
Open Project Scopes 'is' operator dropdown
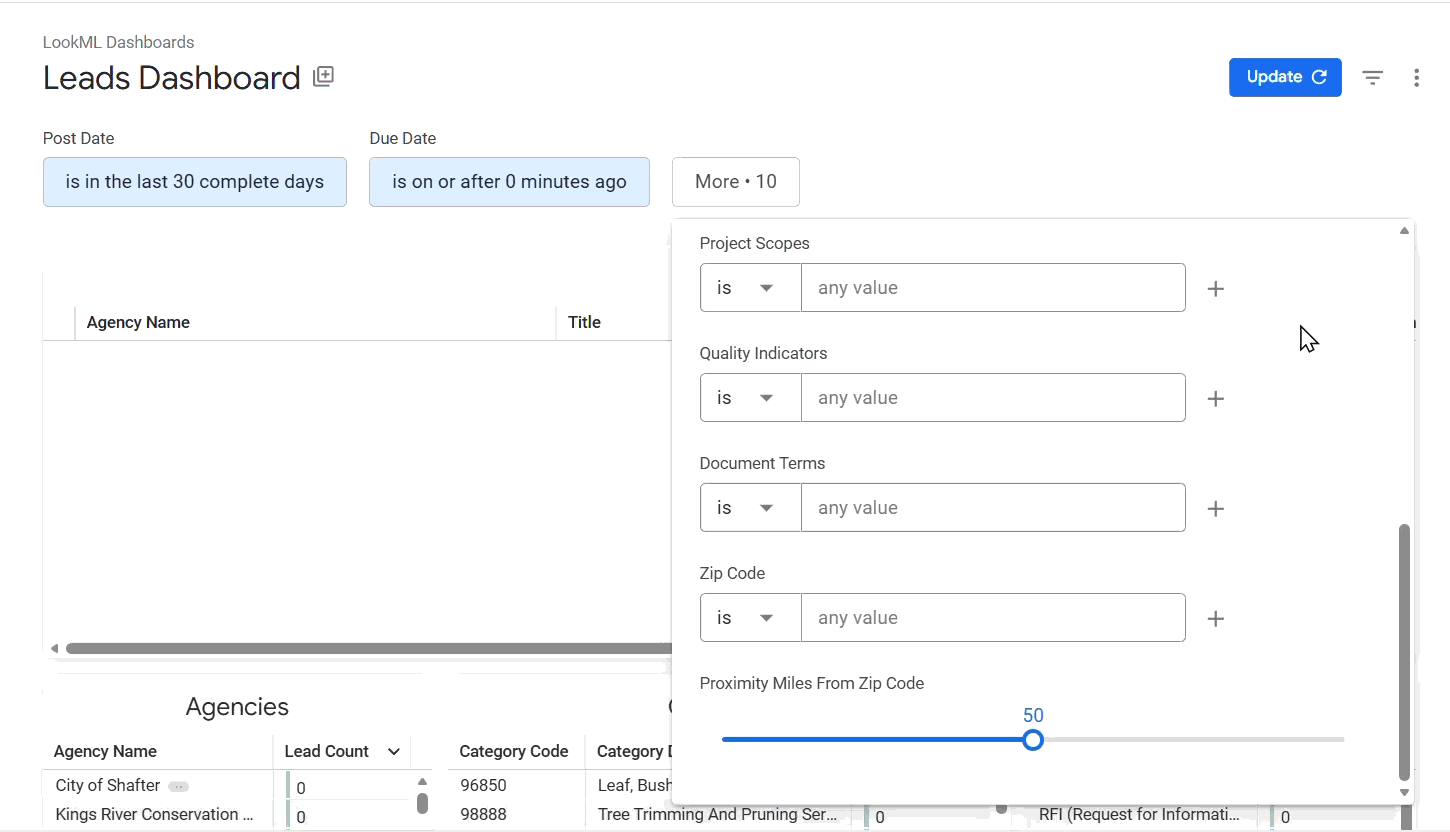(x=750, y=288)
